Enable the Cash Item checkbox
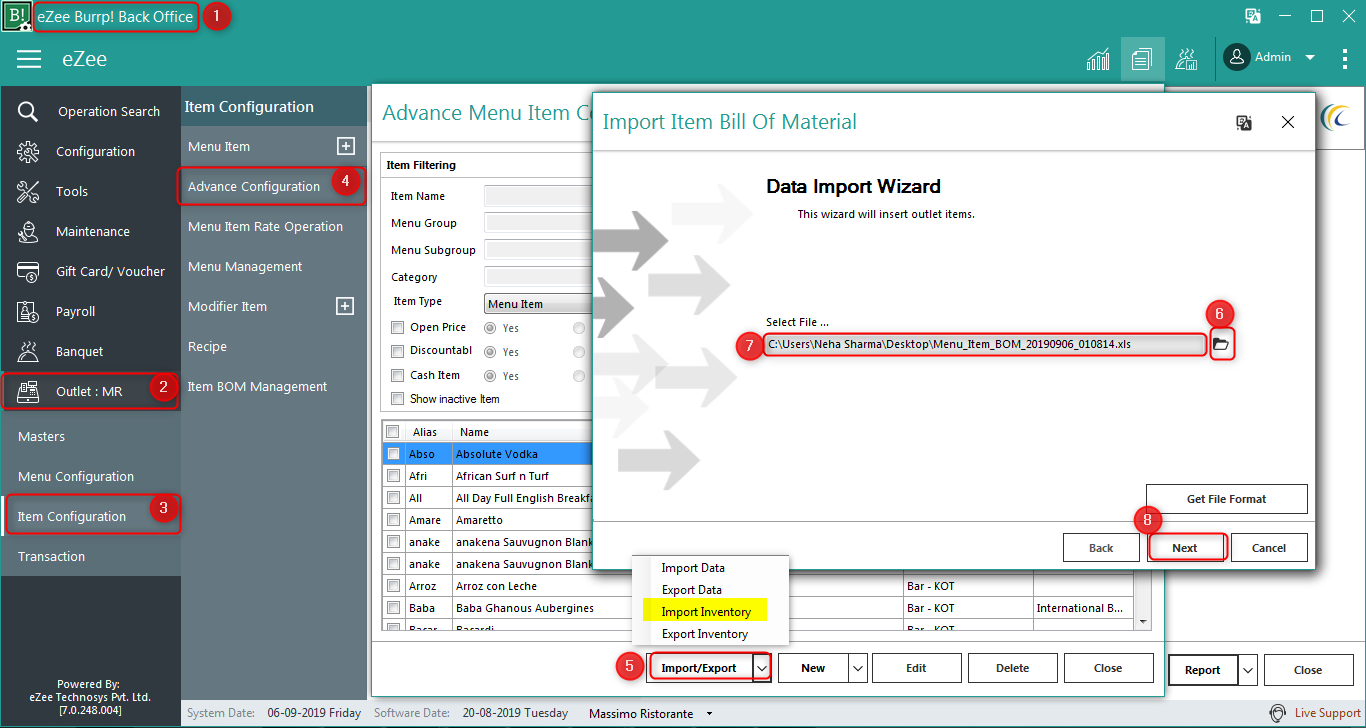The width and height of the screenshot is (1366, 728). [x=397, y=375]
